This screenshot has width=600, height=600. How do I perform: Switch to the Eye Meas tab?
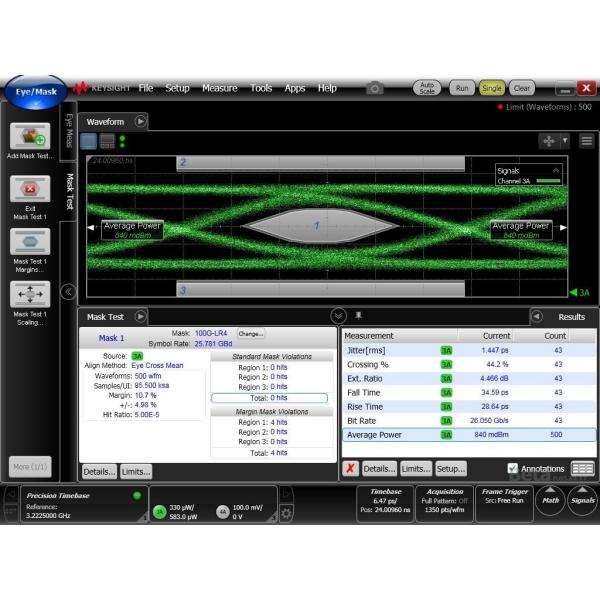pos(69,132)
